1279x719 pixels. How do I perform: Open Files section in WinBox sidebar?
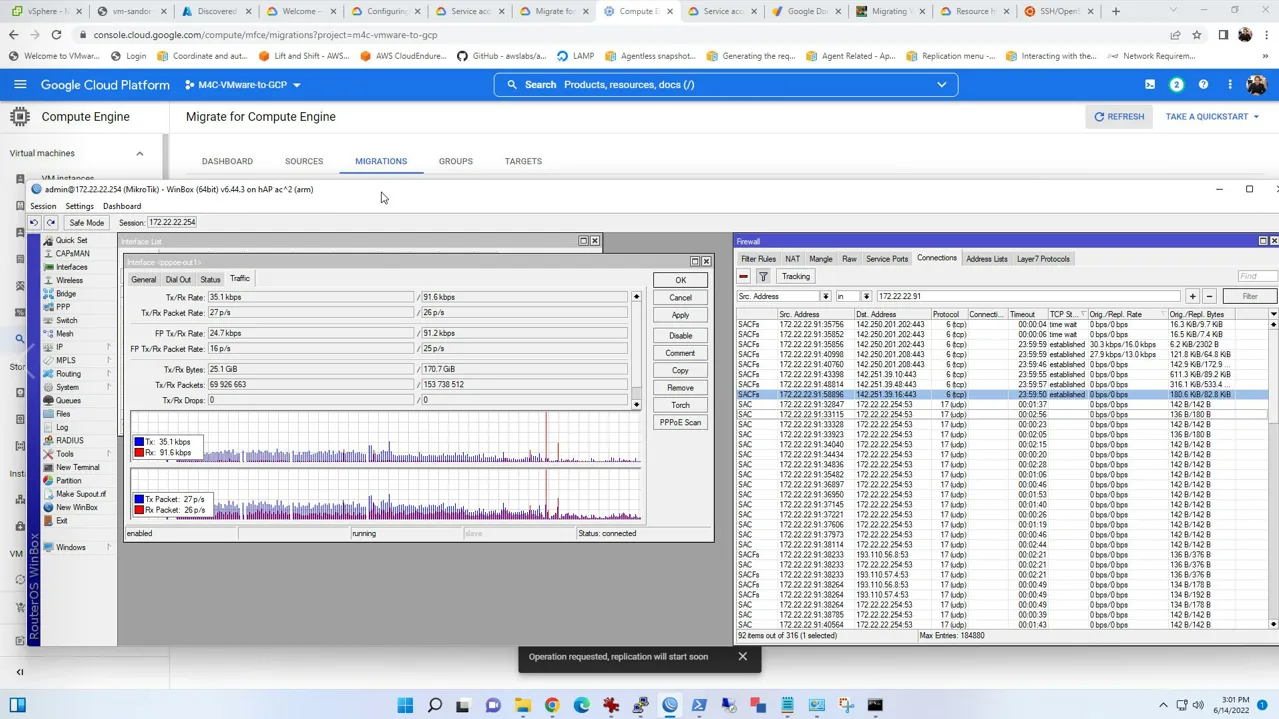[x=63, y=414]
